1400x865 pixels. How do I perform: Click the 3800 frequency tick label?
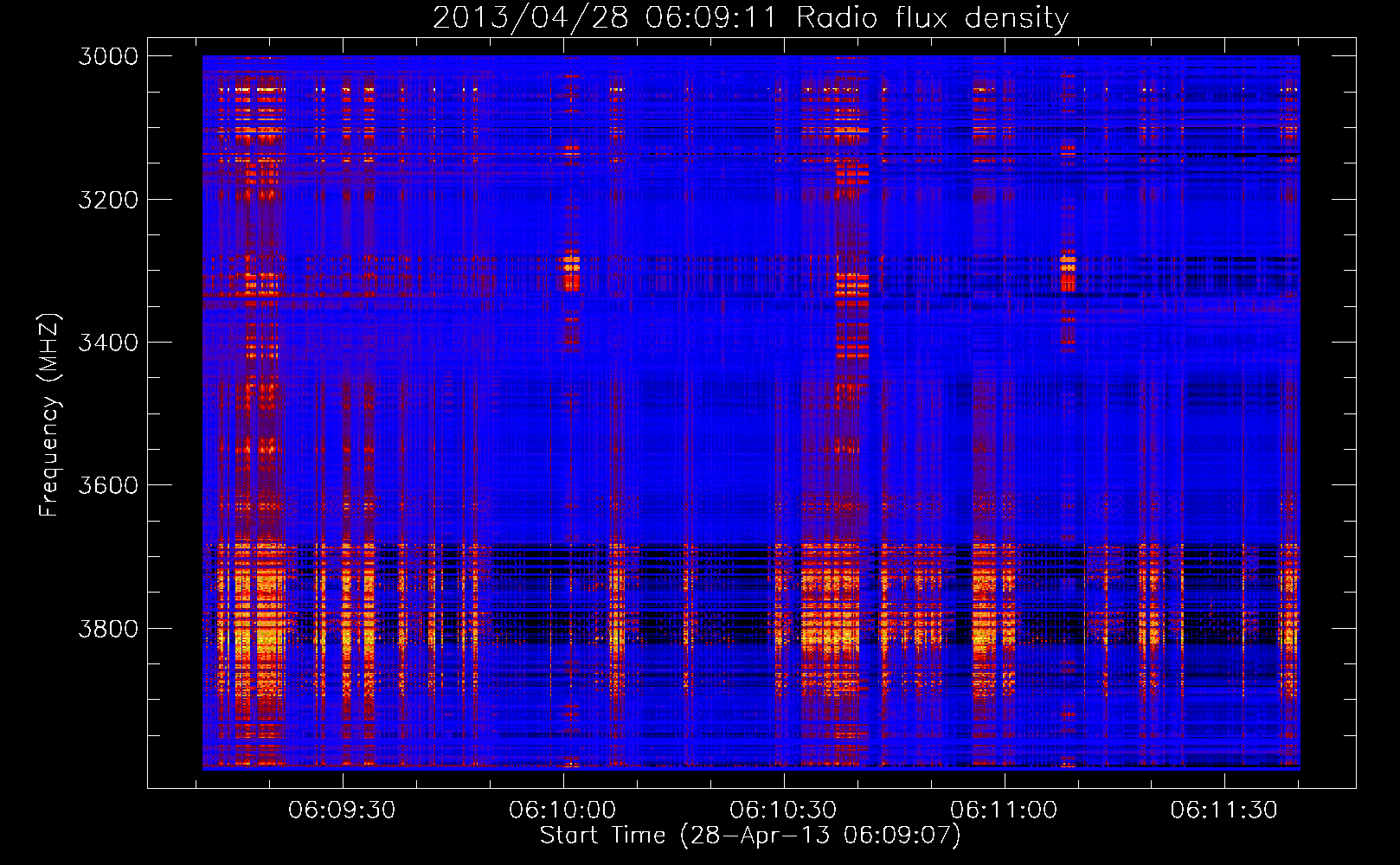pos(108,629)
